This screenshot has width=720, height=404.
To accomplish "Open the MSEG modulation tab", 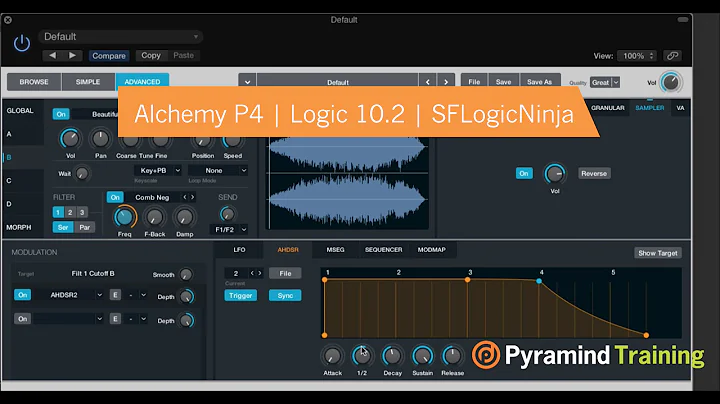I will pyautogui.click(x=335, y=250).
